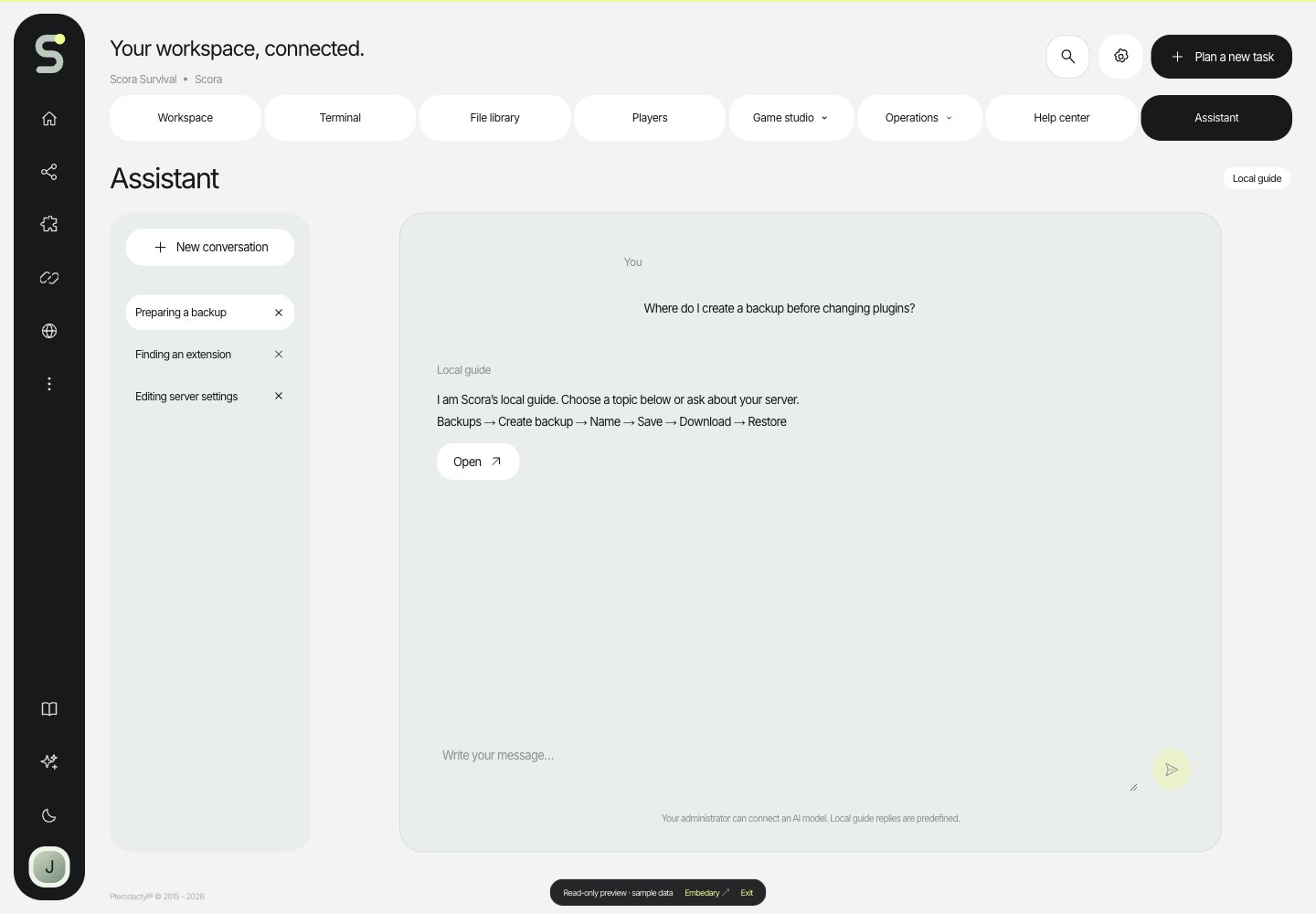This screenshot has height=914, width=1316.
Task: Expand the Operations dropdown
Action: point(919,118)
